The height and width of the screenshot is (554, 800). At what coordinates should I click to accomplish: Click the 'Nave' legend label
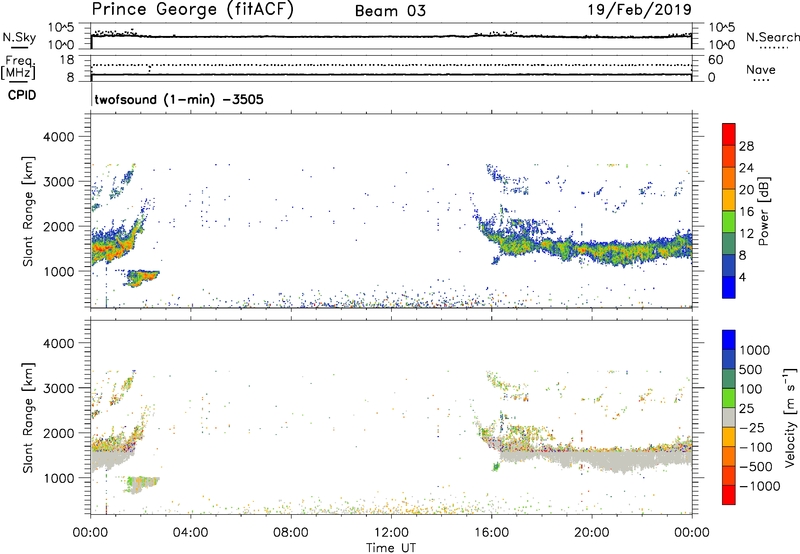click(x=761, y=70)
